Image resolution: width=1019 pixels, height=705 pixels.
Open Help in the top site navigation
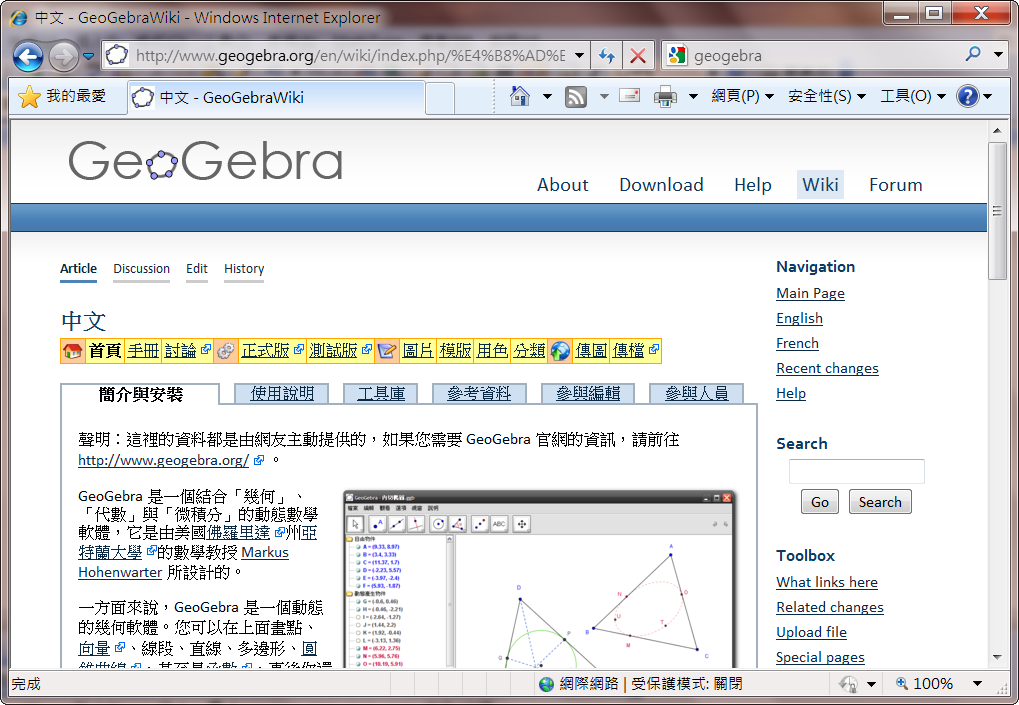(x=753, y=185)
